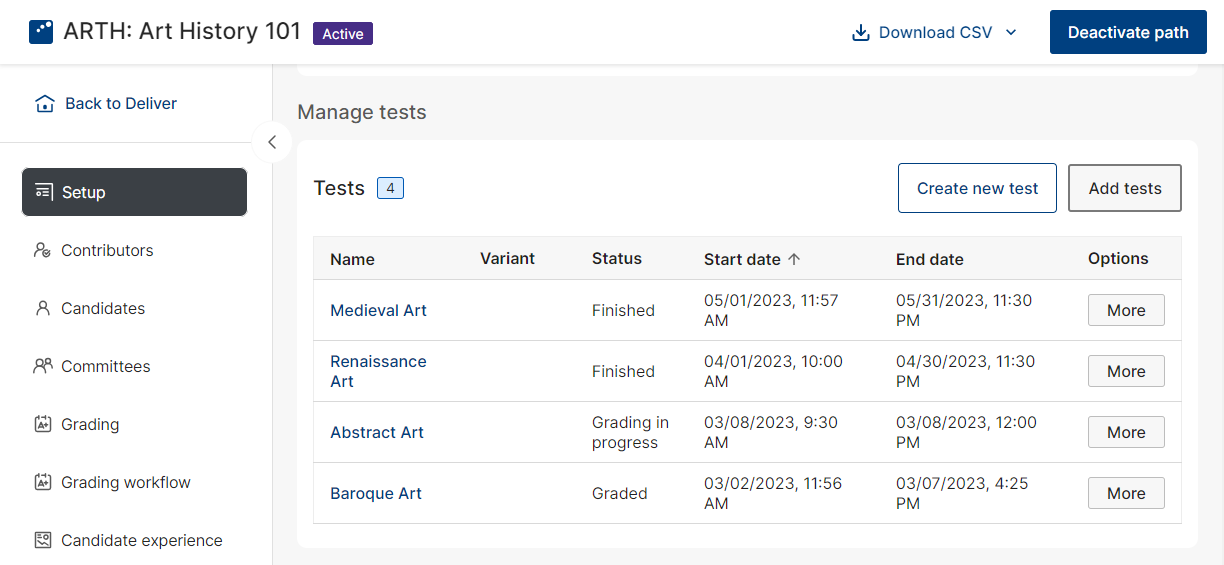Viewport: 1224px width, 565px height.
Task: Click the Committees group icon
Action: [x=42, y=366]
